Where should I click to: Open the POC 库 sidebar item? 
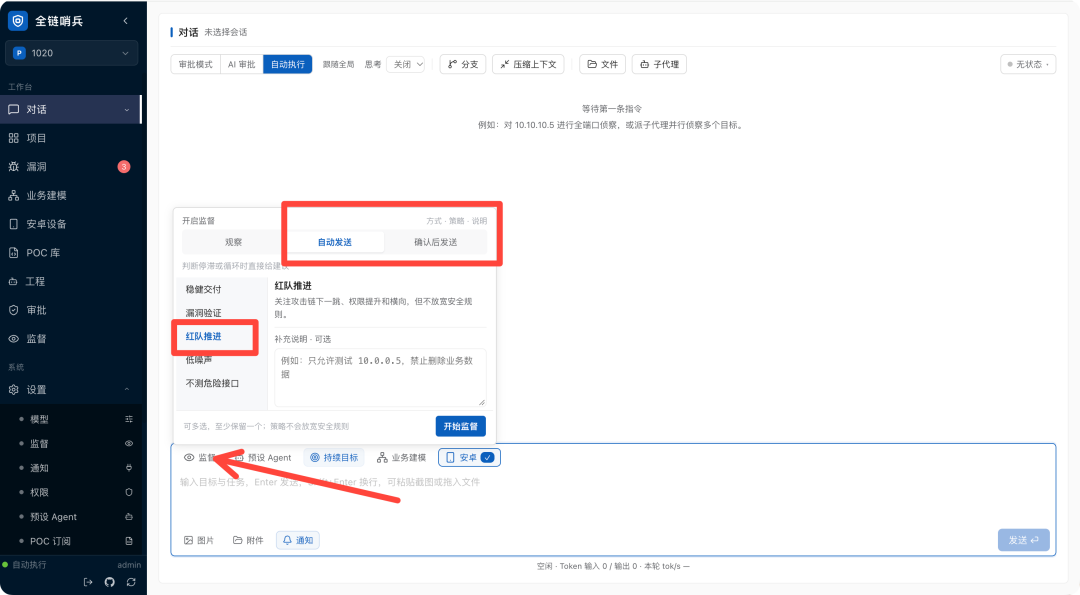pyautogui.click(x=70, y=253)
